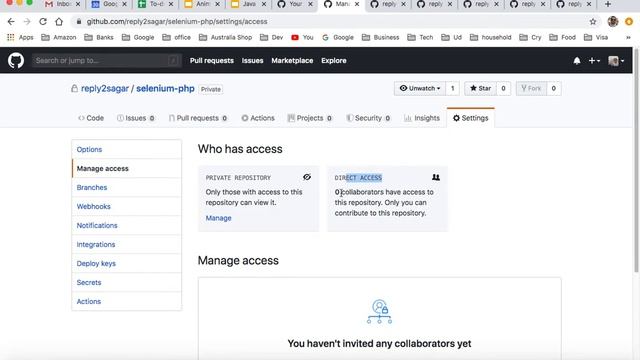The width and height of the screenshot is (640, 360).
Task: Close the Java browser tab
Action: (x=264, y=4)
